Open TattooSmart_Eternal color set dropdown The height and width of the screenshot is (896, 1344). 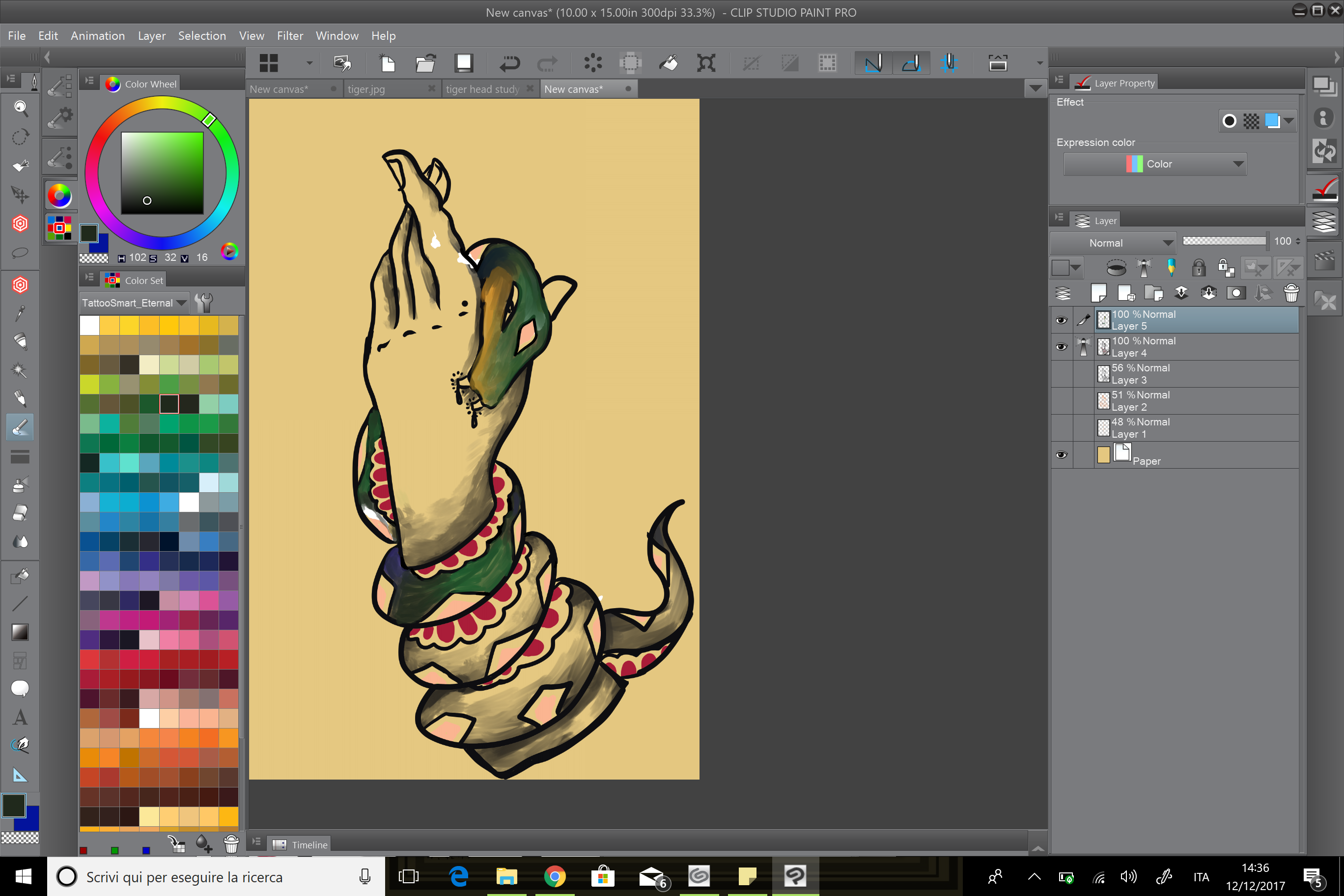point(134,303)
